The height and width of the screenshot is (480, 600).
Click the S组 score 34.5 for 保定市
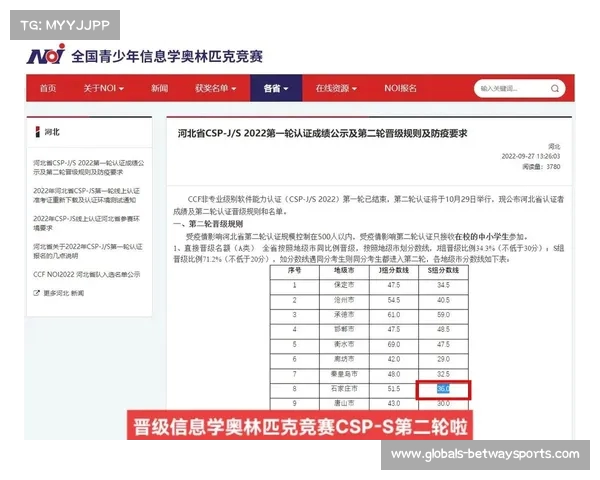point(443,285)
